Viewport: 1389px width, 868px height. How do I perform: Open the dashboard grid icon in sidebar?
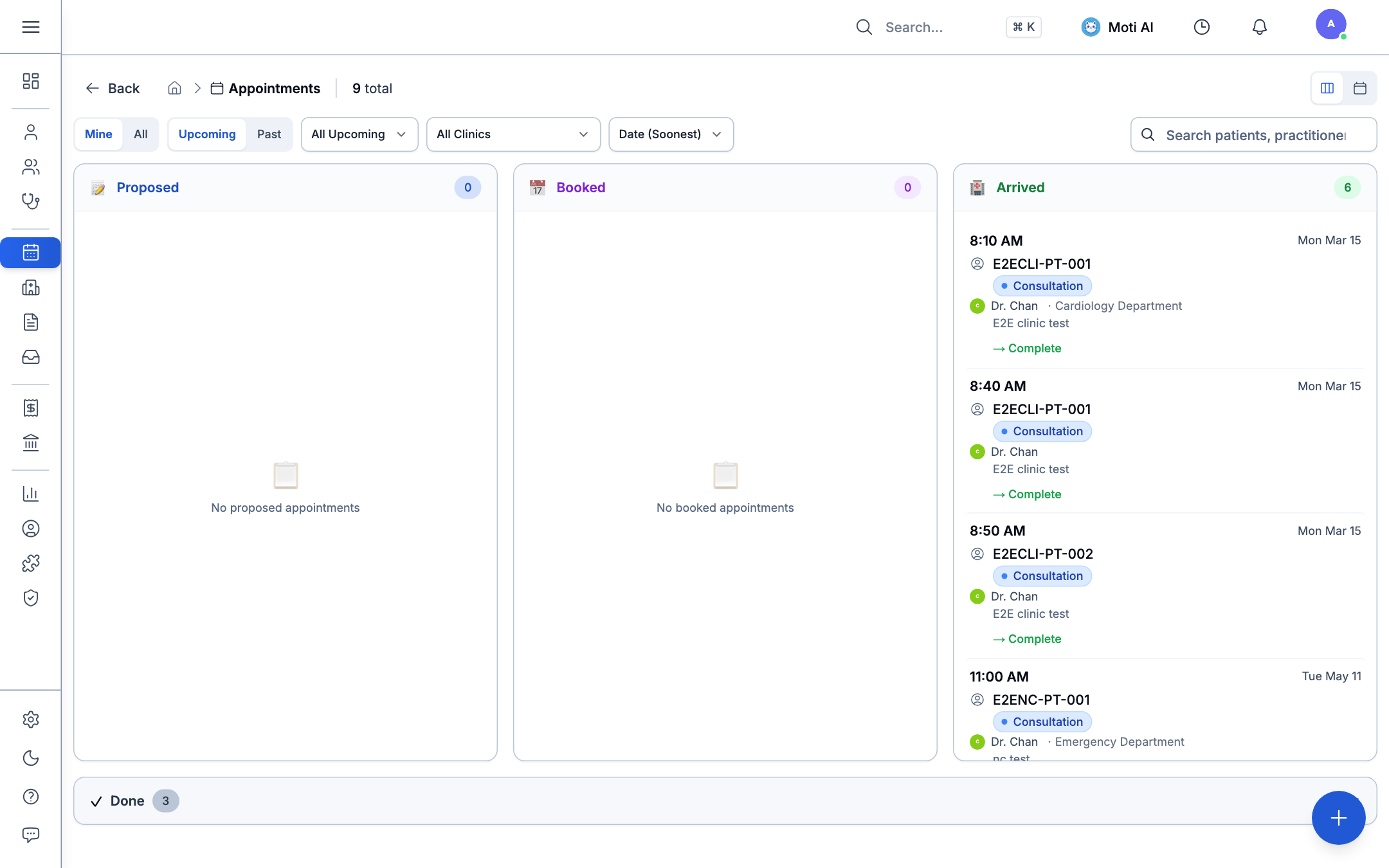click(30, 81)
